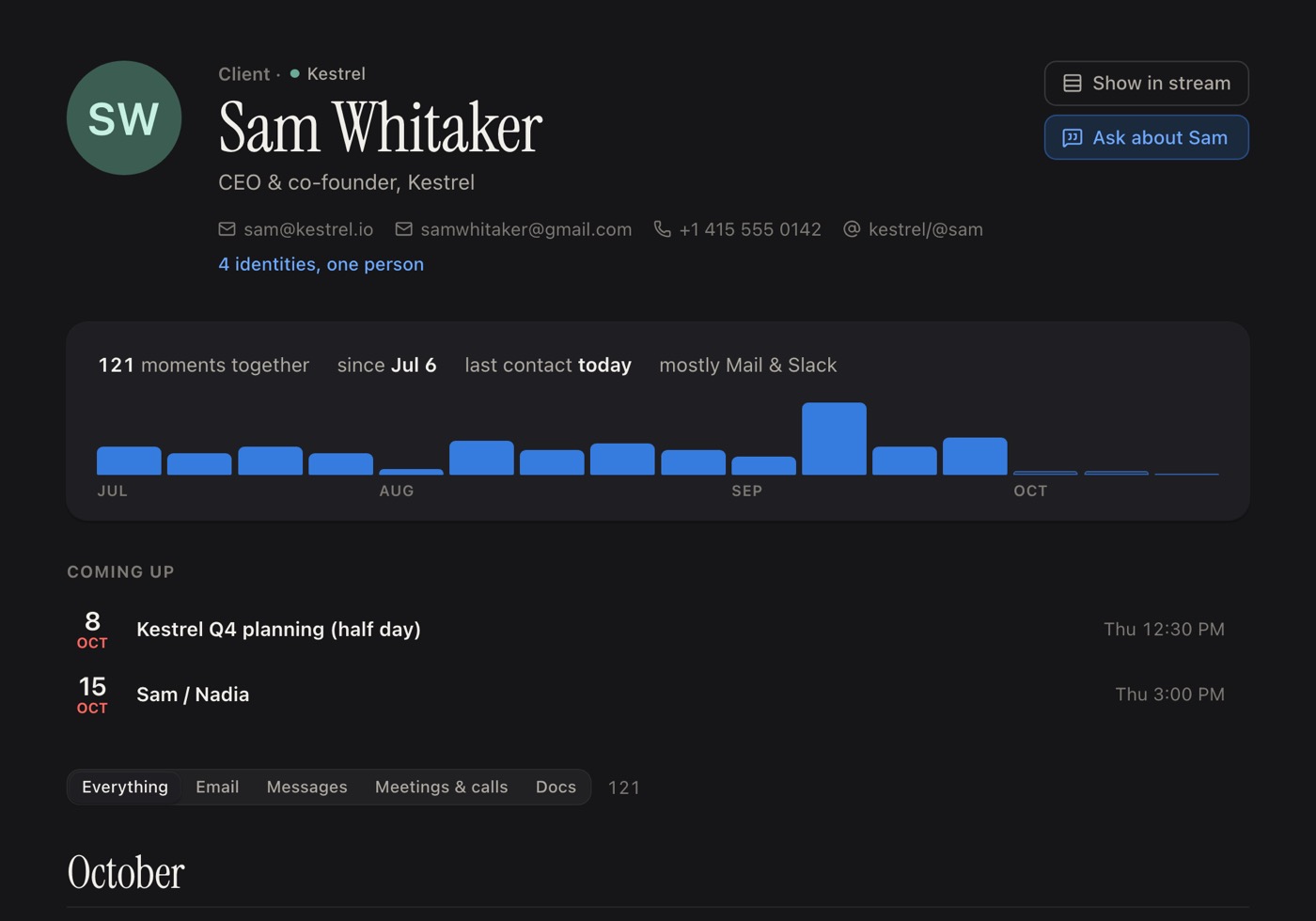Click the sam@kestrel.io email address

[308, 229]
